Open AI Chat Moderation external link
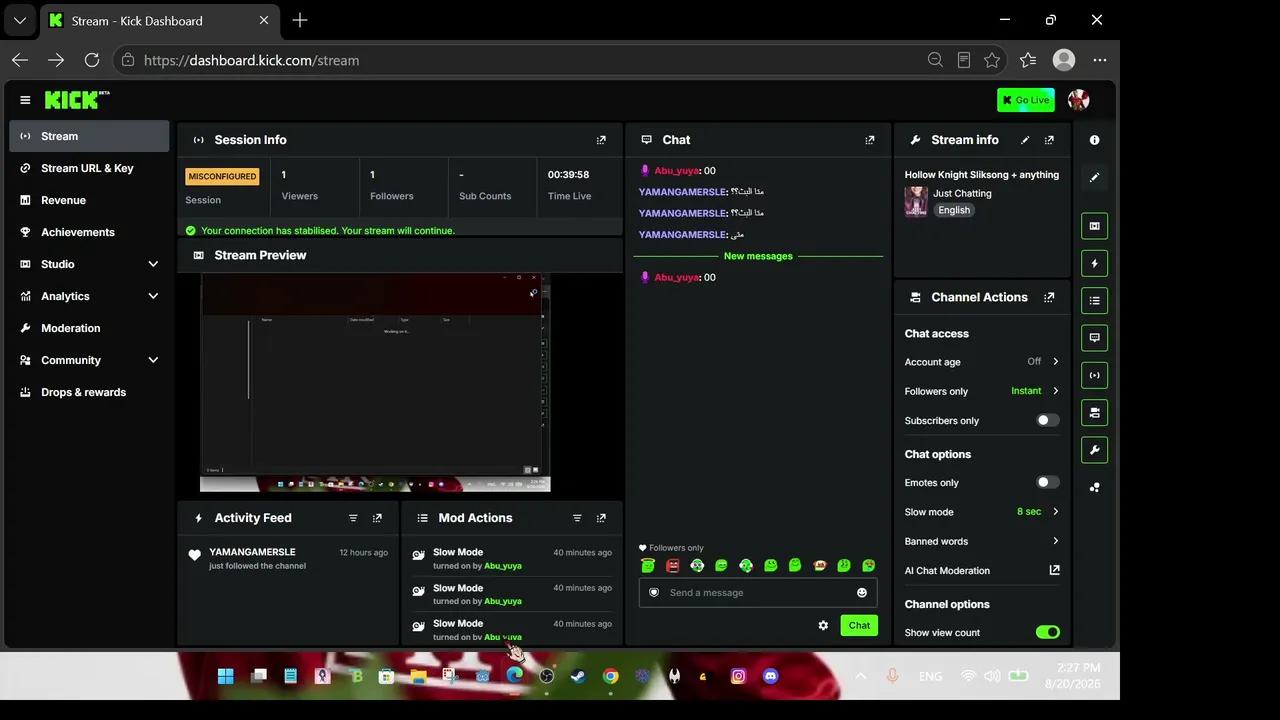Viewport: 1280px width, 720px height. click(1054, 570)
